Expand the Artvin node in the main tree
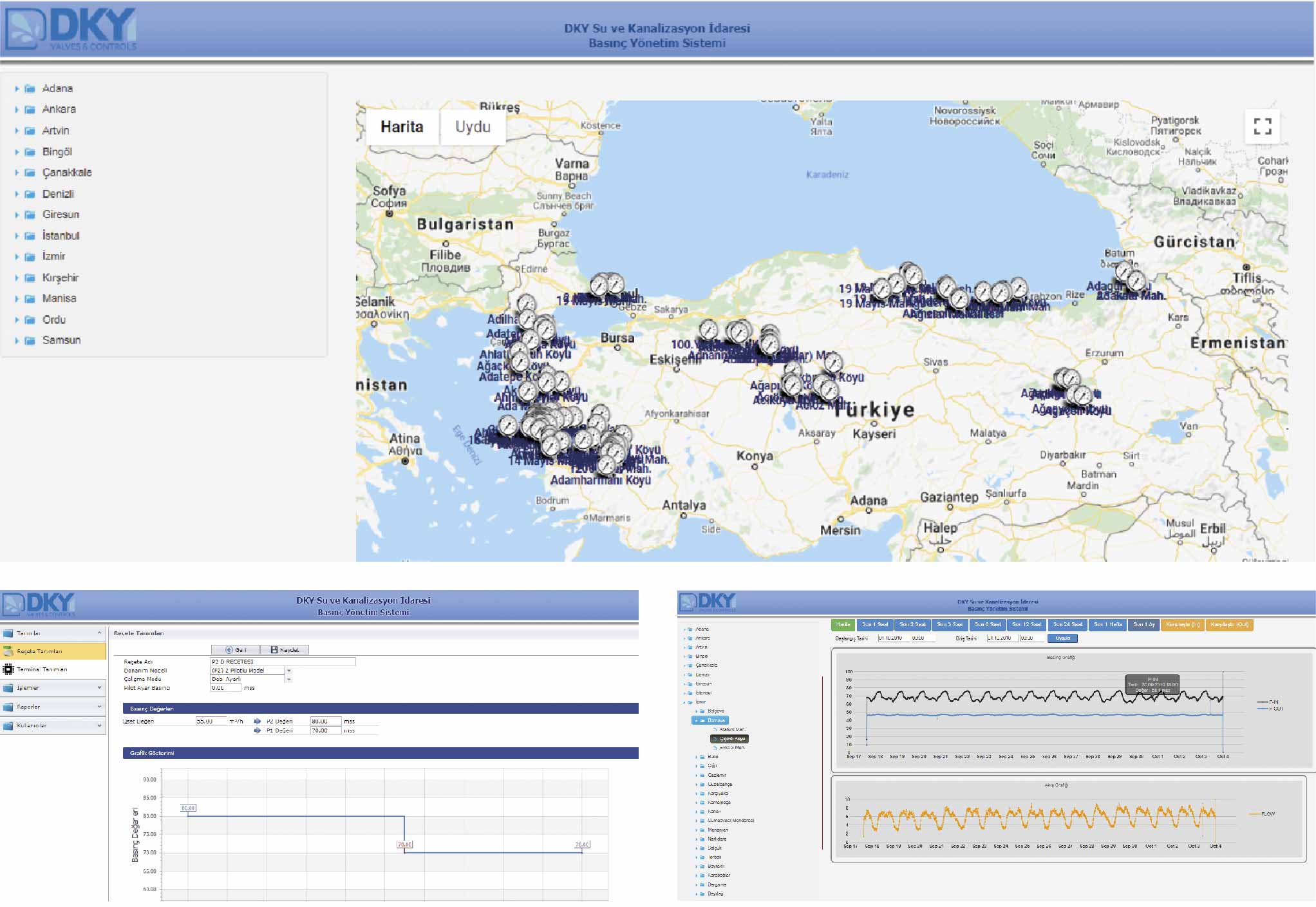The height and width of the screenshot is (907, 1316). [x=17, y=131]
